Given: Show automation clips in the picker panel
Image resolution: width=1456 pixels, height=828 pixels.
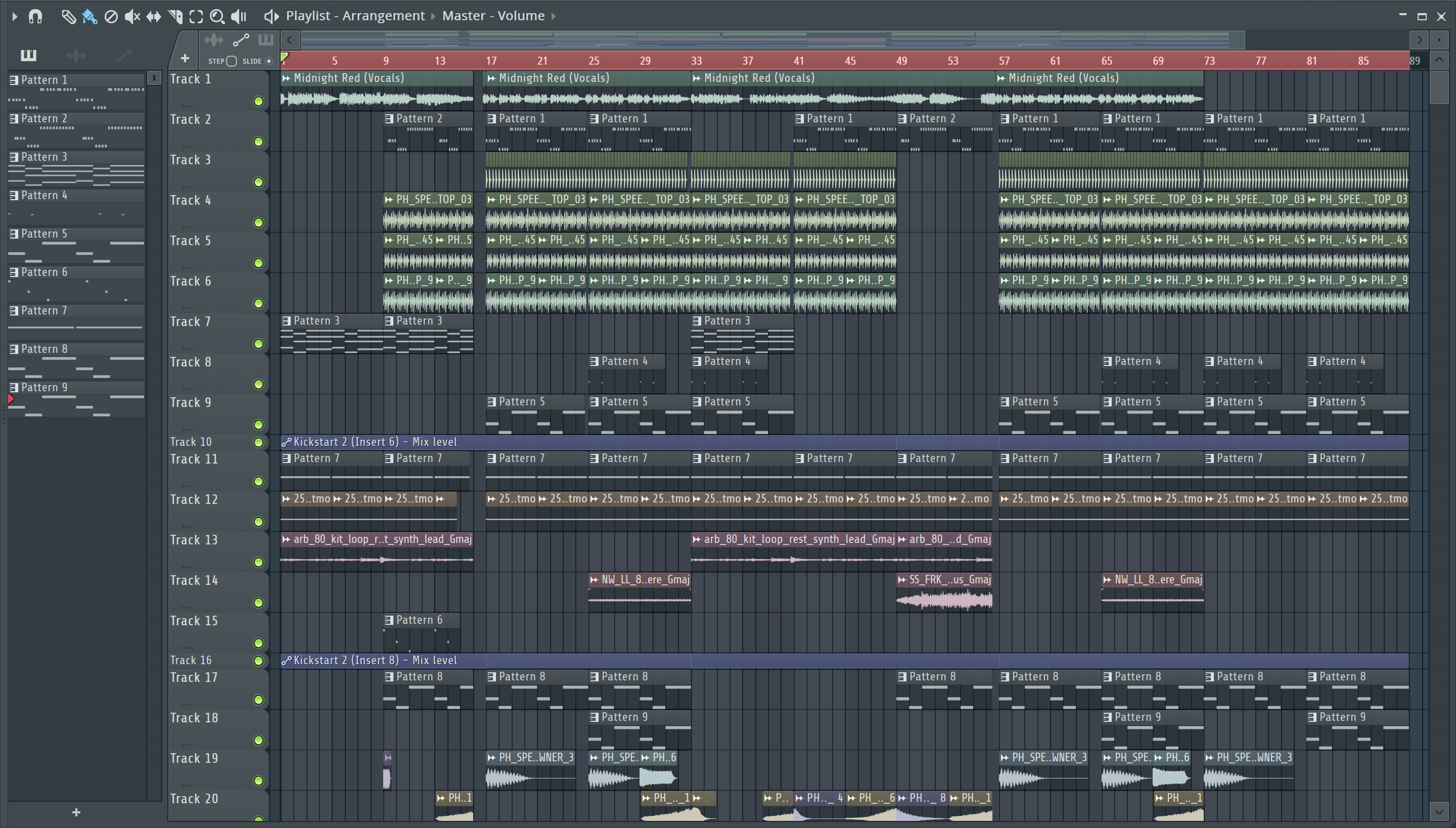Looking at the screenshot, I should [123, 55].
